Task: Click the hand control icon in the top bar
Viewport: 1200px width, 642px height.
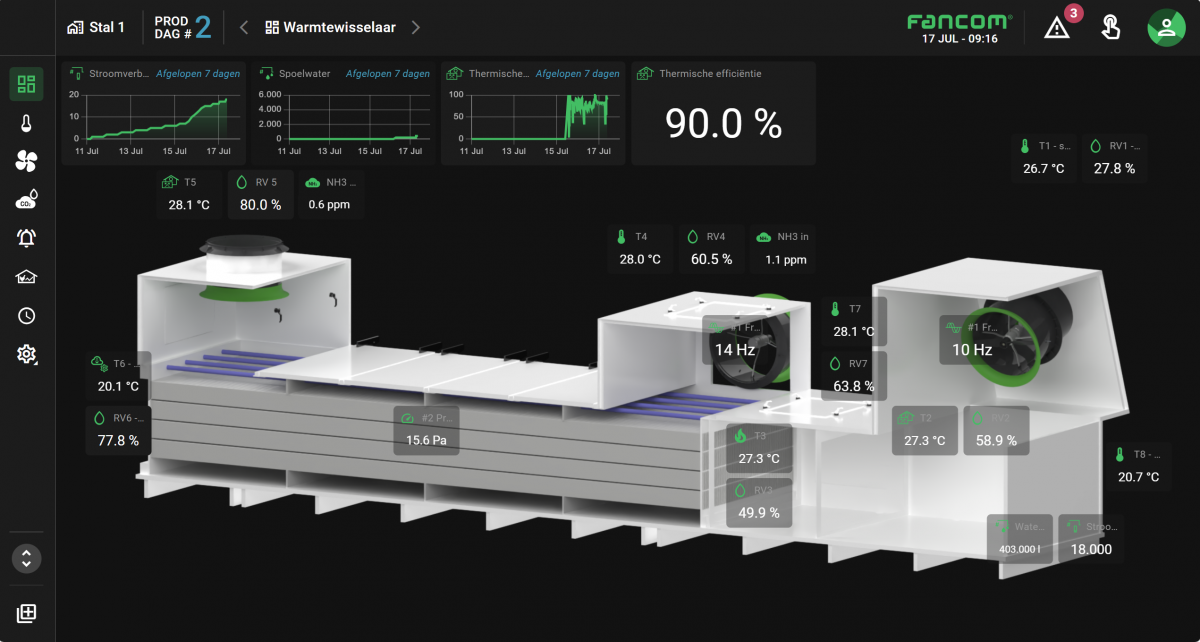Action: (x=1110, y=28)
